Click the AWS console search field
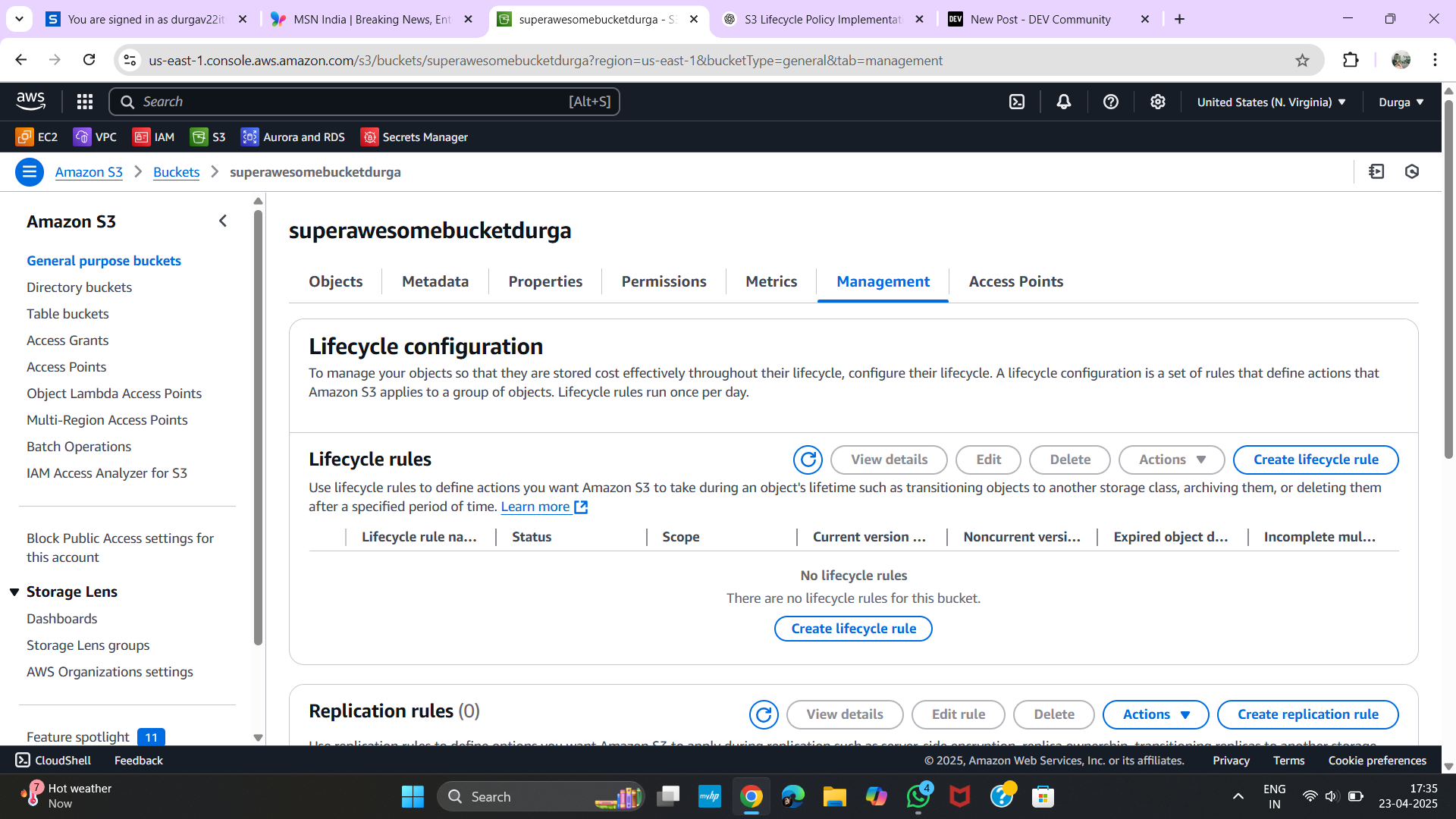The width and height of the screenshot is (1456, 819). [x=364, y=102]
